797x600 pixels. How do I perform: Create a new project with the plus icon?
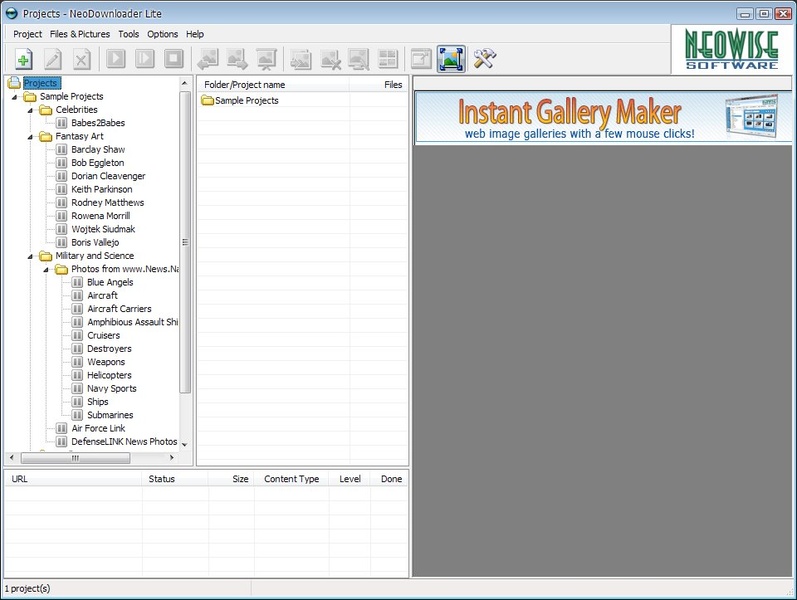click(23, 59)
